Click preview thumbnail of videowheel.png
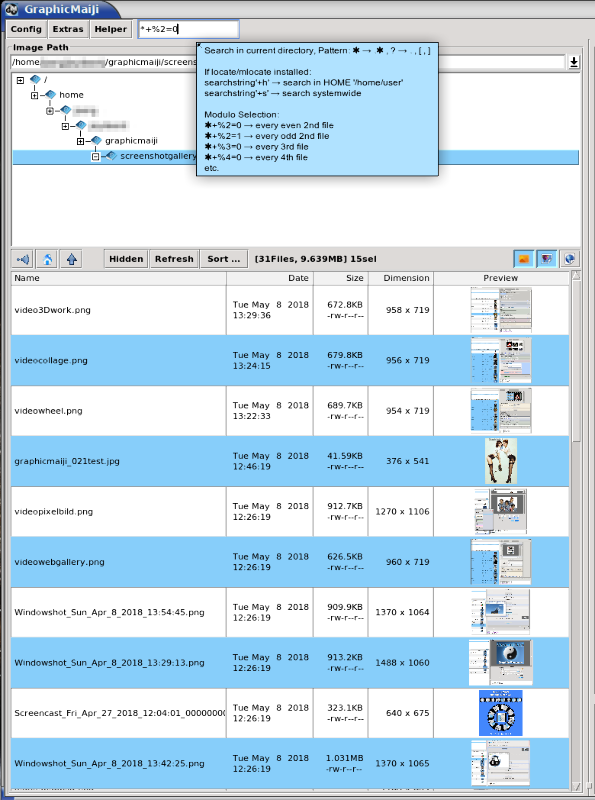595x800 pixels. (x=501, y=411)
